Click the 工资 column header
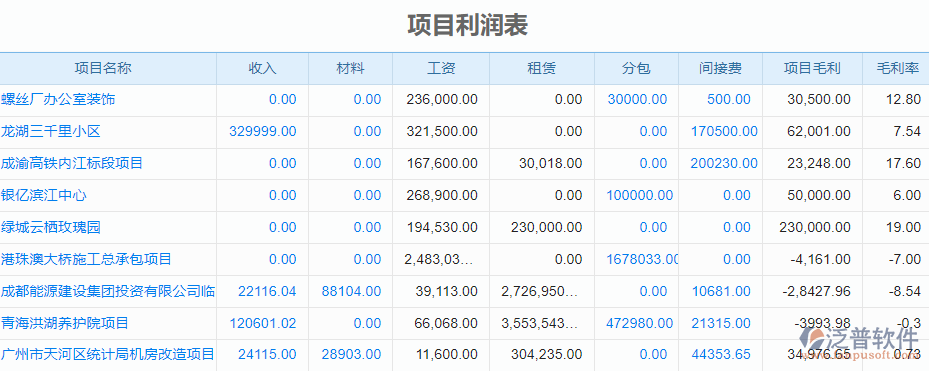The image size is (929, 371). click(x=441, y=69)
